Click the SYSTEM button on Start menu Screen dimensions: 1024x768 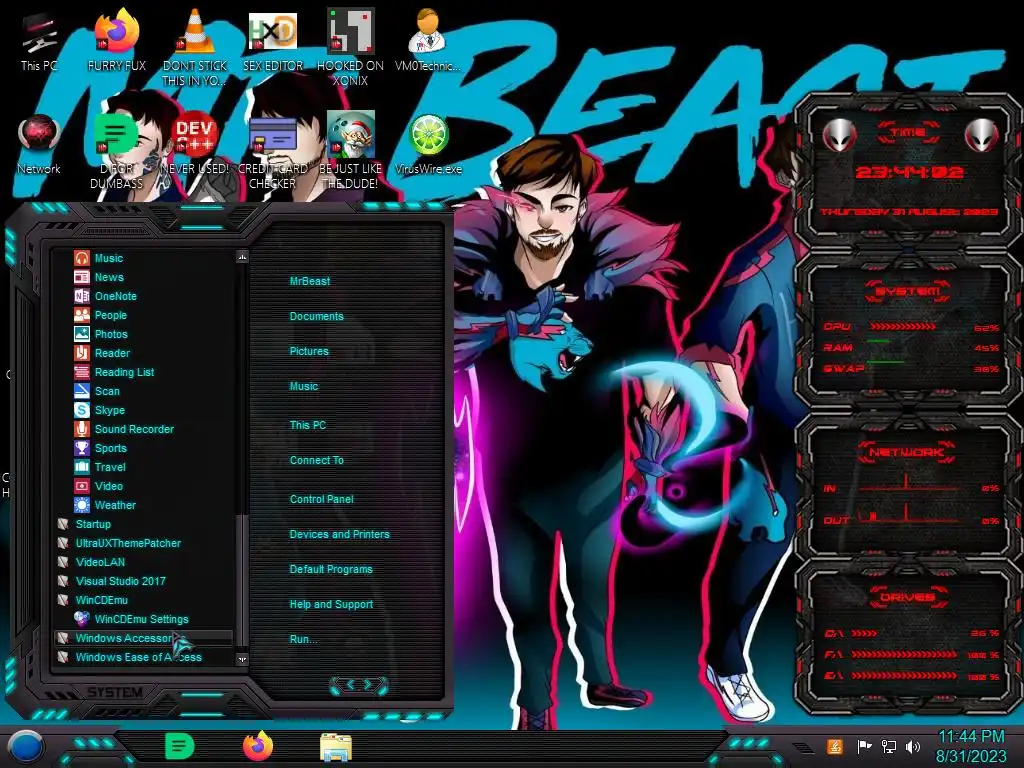[115, 692]
